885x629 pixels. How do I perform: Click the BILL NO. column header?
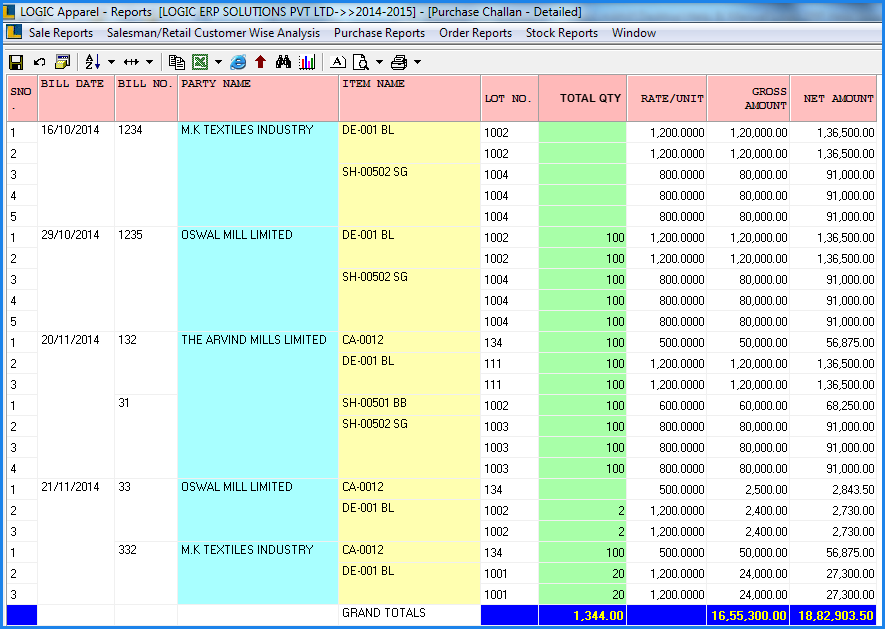146,98
